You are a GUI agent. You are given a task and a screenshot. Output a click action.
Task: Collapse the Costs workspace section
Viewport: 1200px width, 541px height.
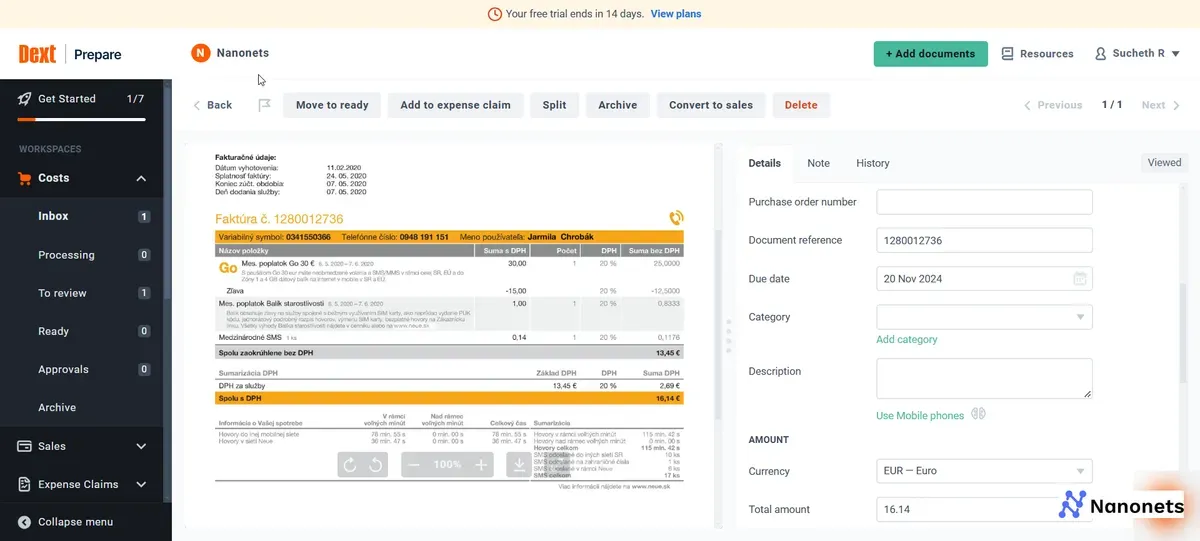pyautogui.click(x=141, y=178)
